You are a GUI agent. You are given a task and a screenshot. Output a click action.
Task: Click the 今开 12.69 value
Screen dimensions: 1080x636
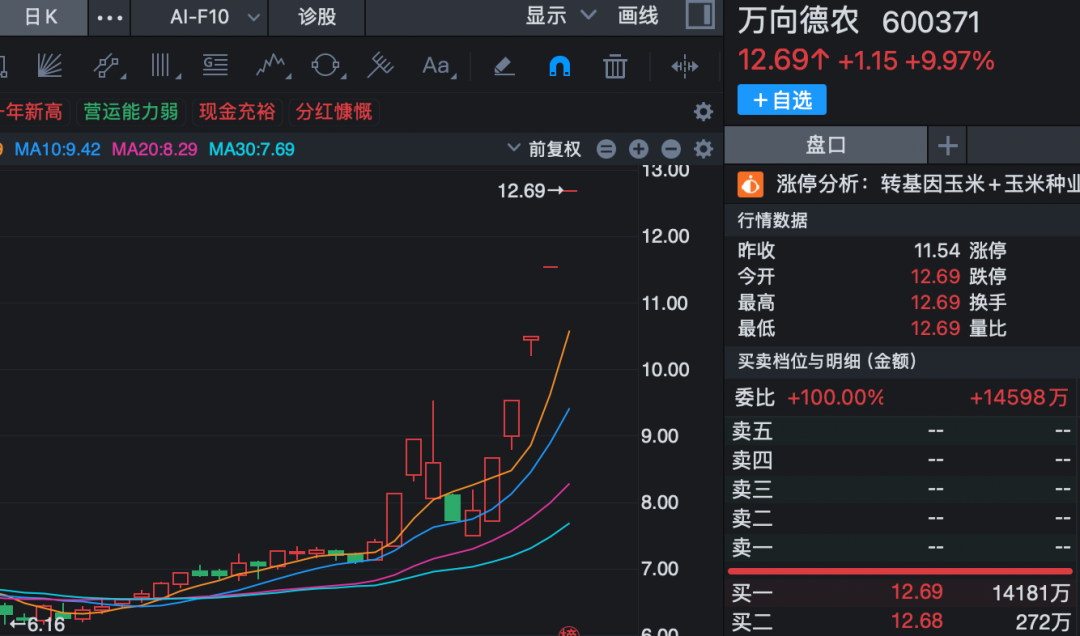click(935, 276)
